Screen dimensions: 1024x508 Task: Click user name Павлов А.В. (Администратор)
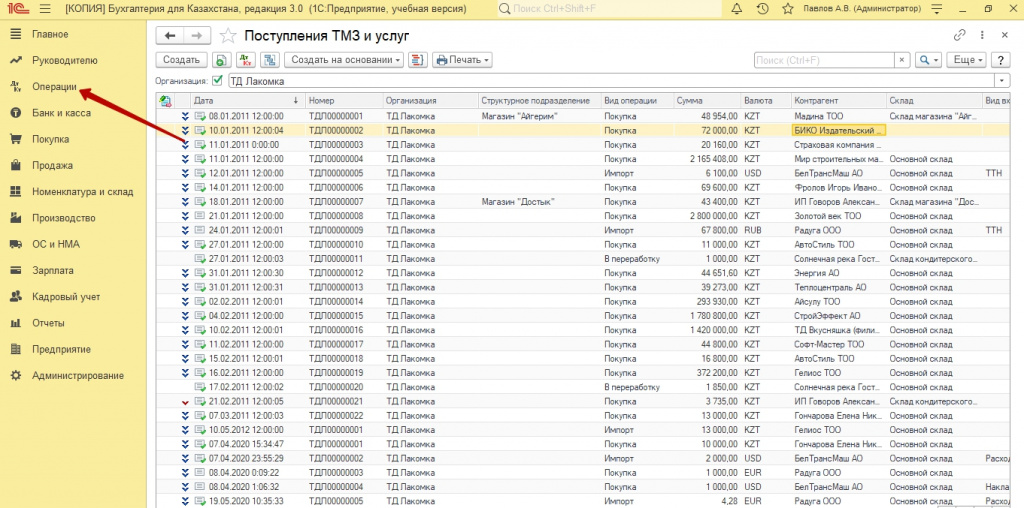point(862,9)
